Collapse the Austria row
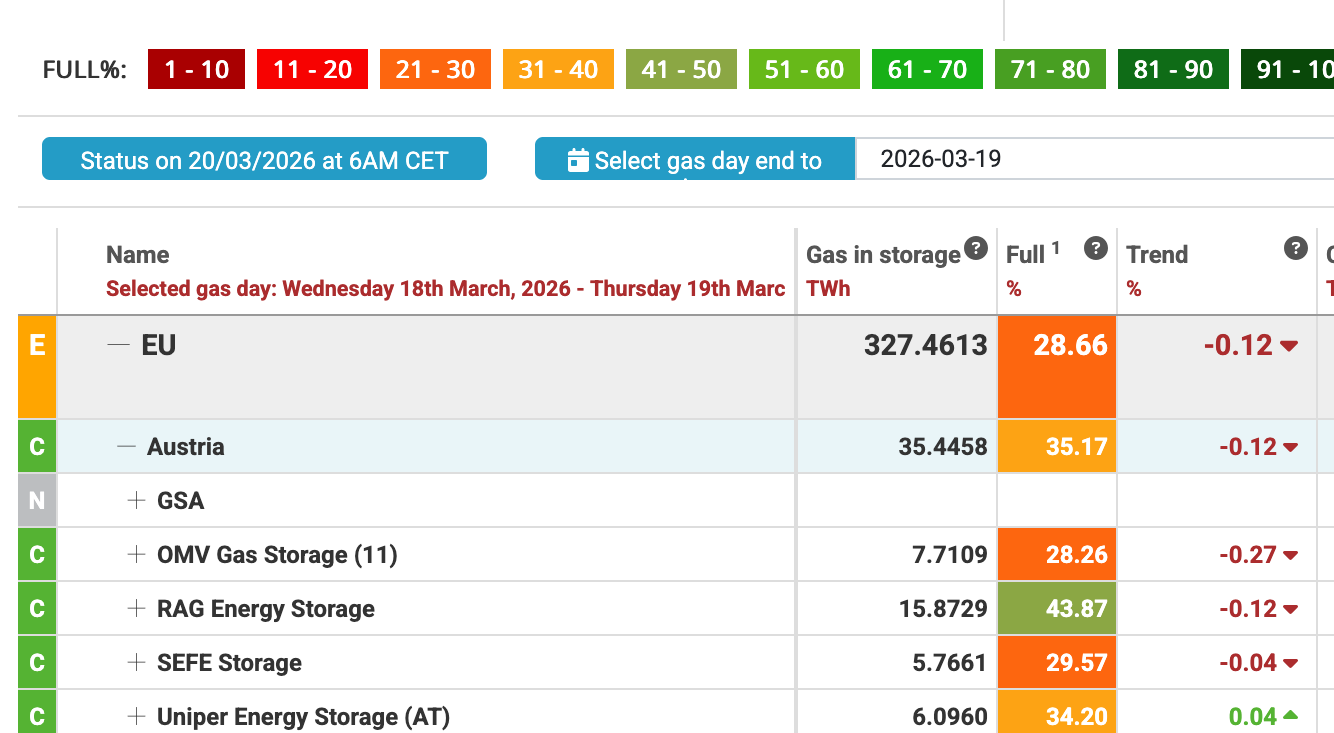 (126, 447)
